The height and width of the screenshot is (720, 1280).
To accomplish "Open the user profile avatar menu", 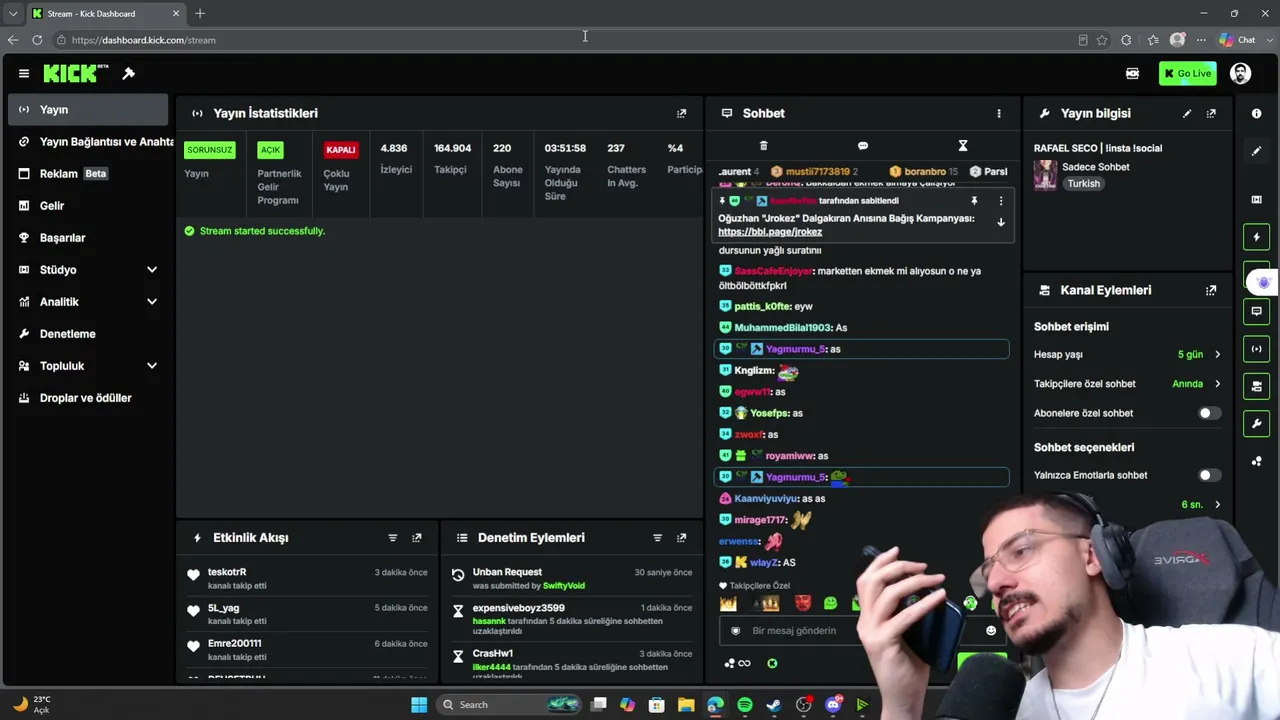I will pos(1240,73).
